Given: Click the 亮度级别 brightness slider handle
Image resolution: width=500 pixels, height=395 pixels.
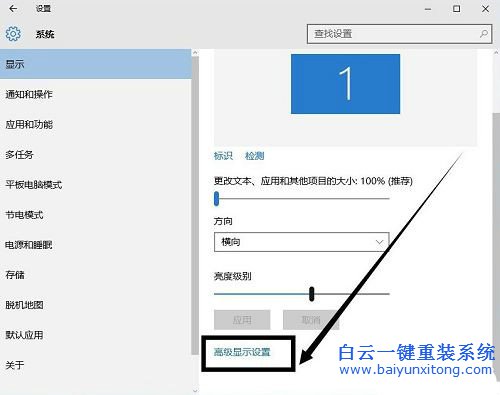Looking at the screenshot, I should coord(312,294).
